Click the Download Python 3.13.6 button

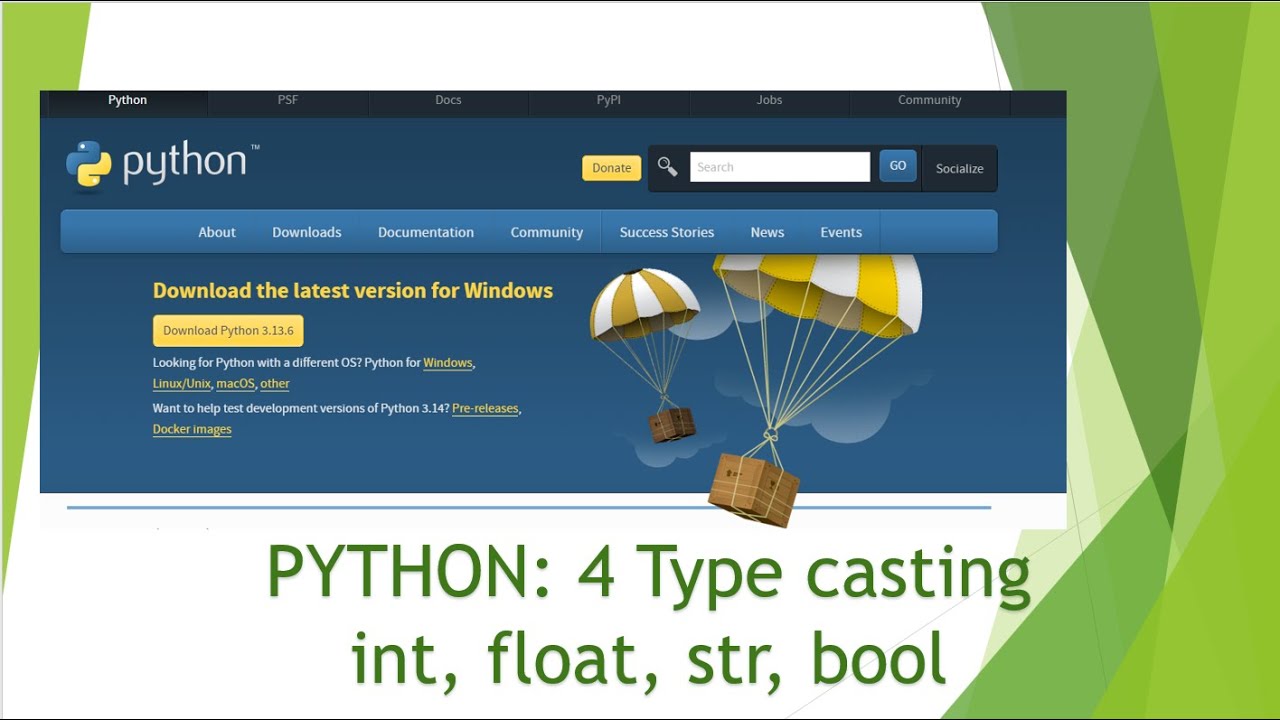(x=228, y=331)
